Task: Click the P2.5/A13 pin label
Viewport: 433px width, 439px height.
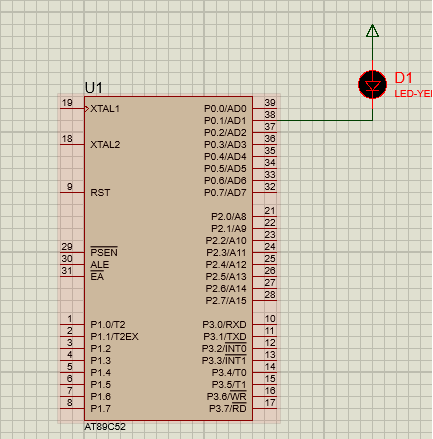Action: click(226, 277)
